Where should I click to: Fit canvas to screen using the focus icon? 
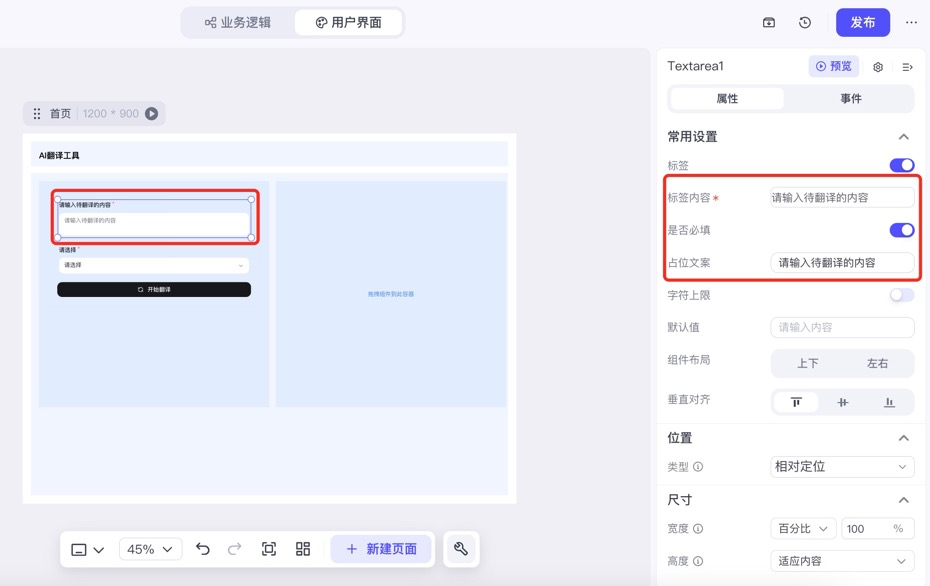click(268, 549)
